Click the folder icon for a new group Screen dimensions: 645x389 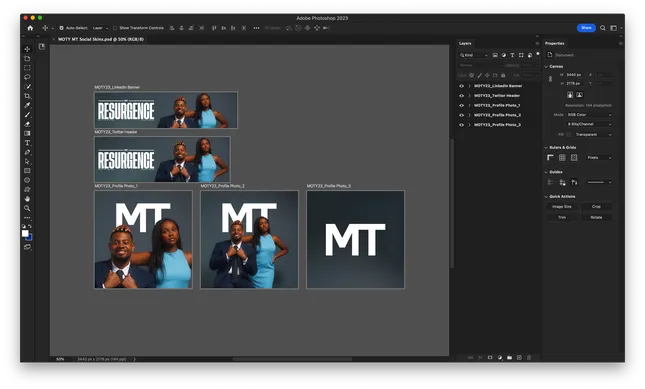509,358
